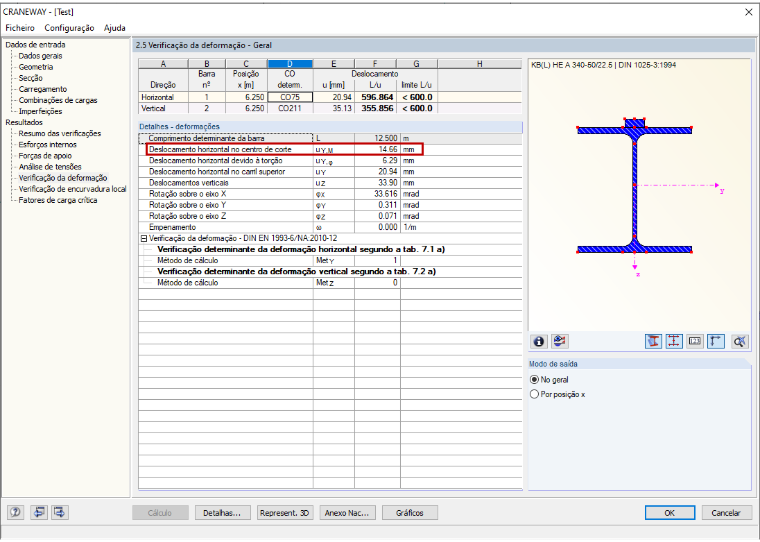Image resolution: width=760 pixels, height=542 pixels.
Task: Click the CO211 cell
Action: click(x=290, y=108)
